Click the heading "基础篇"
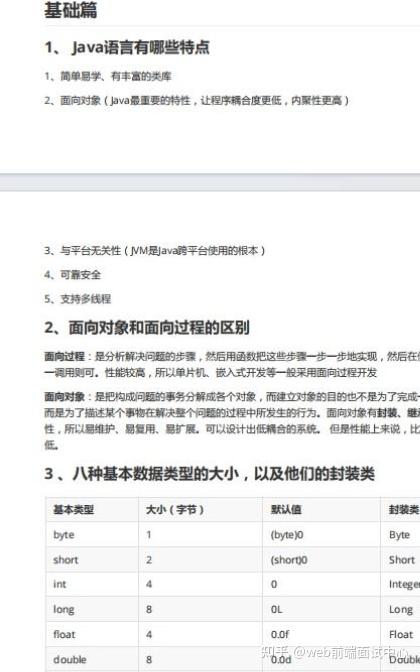Image resolution: width=420 pixels, height=672 pixels. (71, 10)
